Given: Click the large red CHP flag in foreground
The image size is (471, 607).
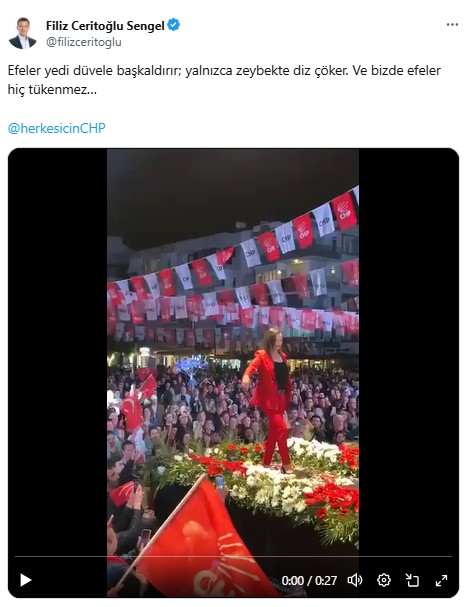Looking at the screenshot, I should click(194, 542).
